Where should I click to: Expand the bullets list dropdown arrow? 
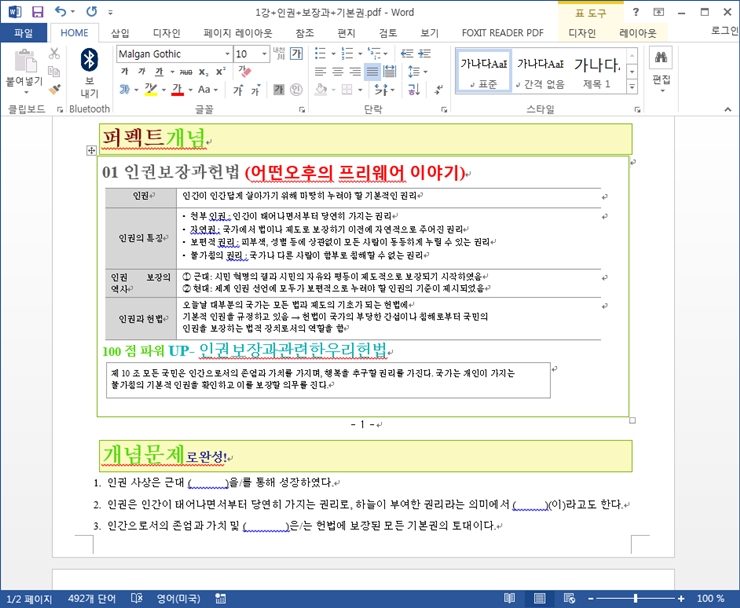[333, 54]
